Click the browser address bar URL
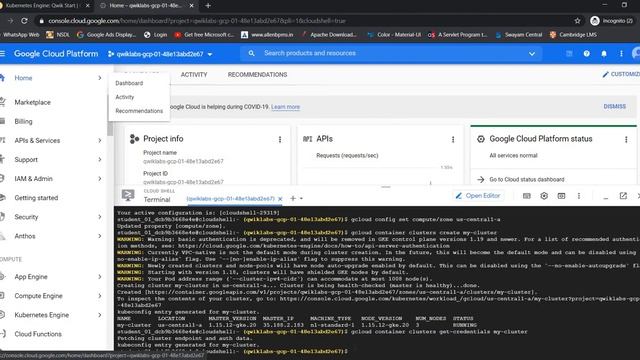Screen dimensions: 640x360 (196, 21)
